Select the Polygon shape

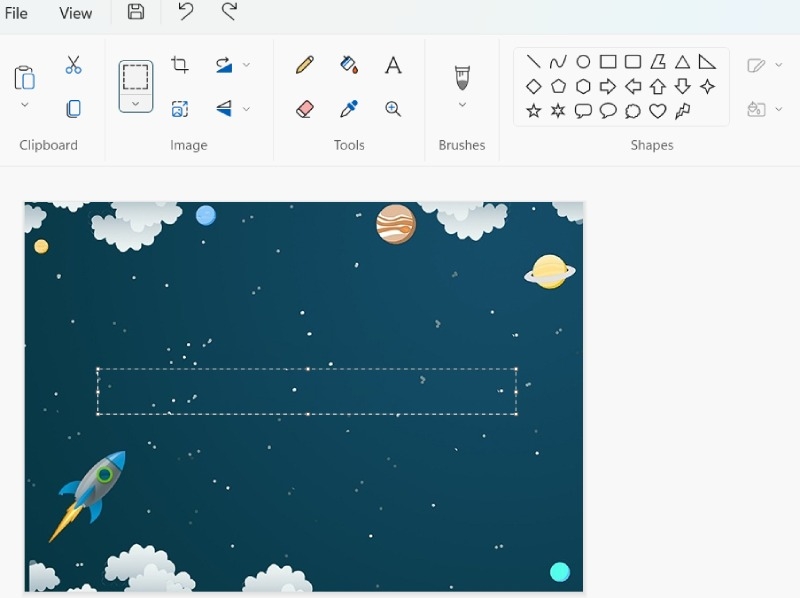point(658,62)
